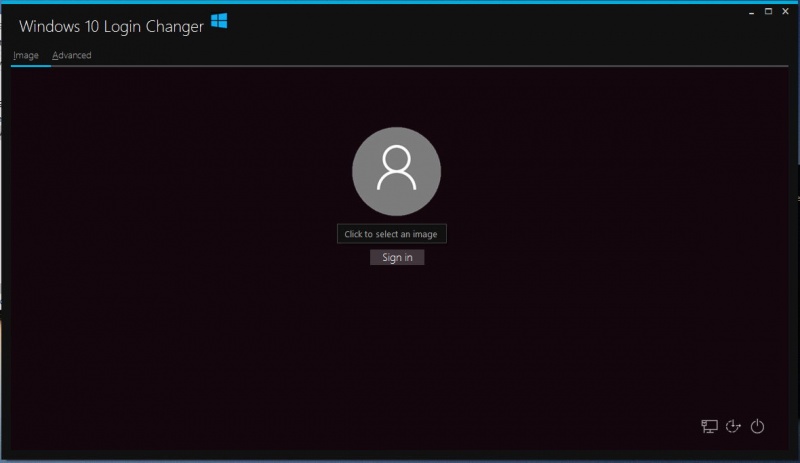Minimize the Login Changer window
Screen dimensions: 800x463
(750, 12)
